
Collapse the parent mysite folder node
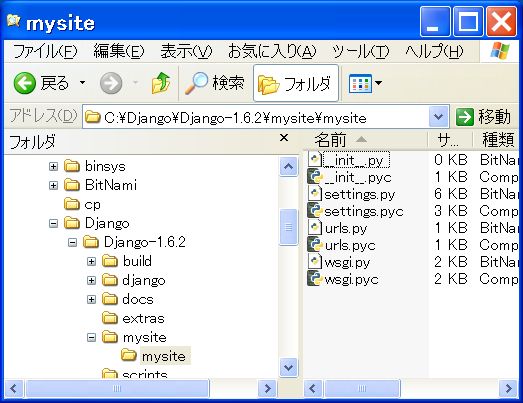coord(91,338)
